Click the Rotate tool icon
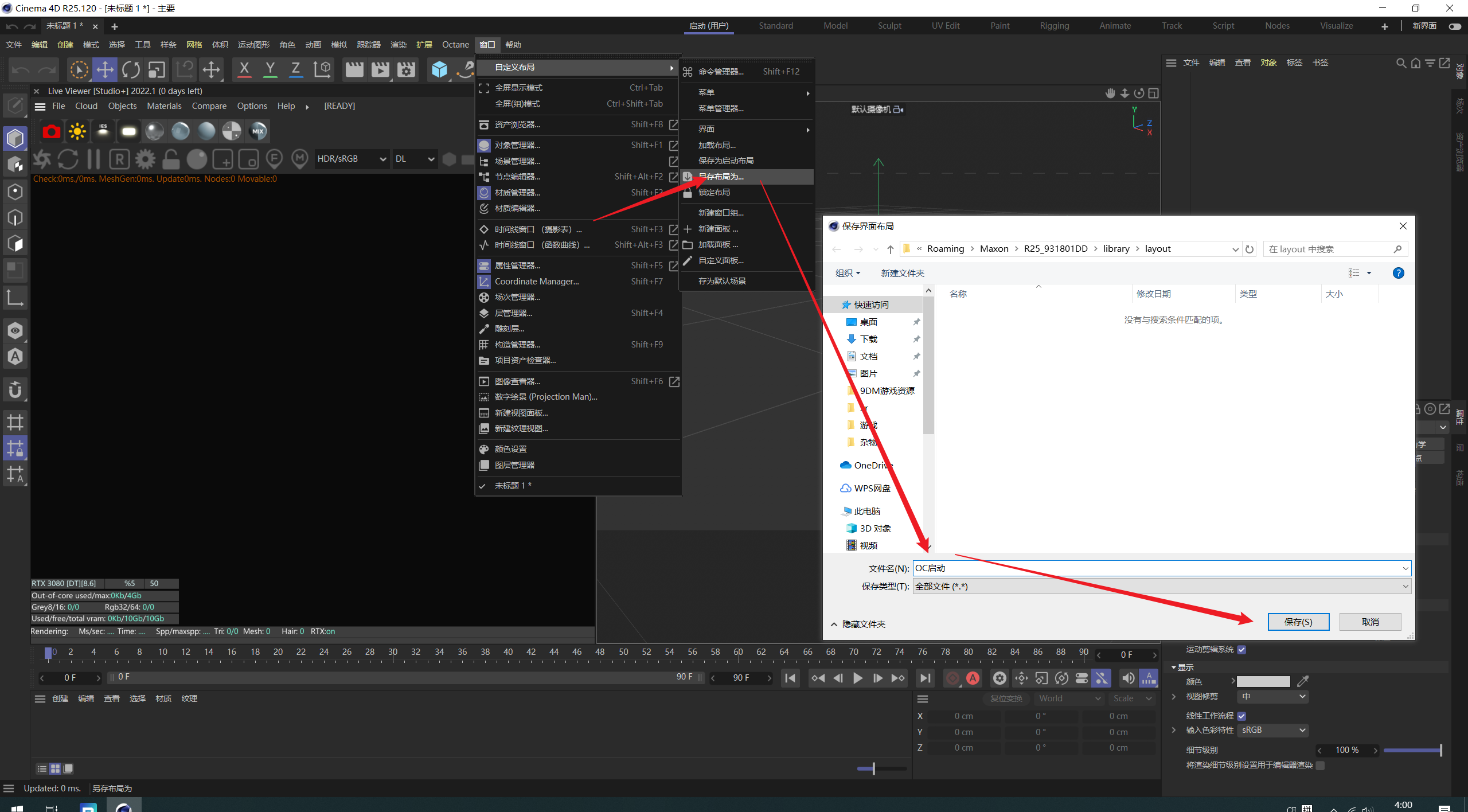 click(131, 70)
